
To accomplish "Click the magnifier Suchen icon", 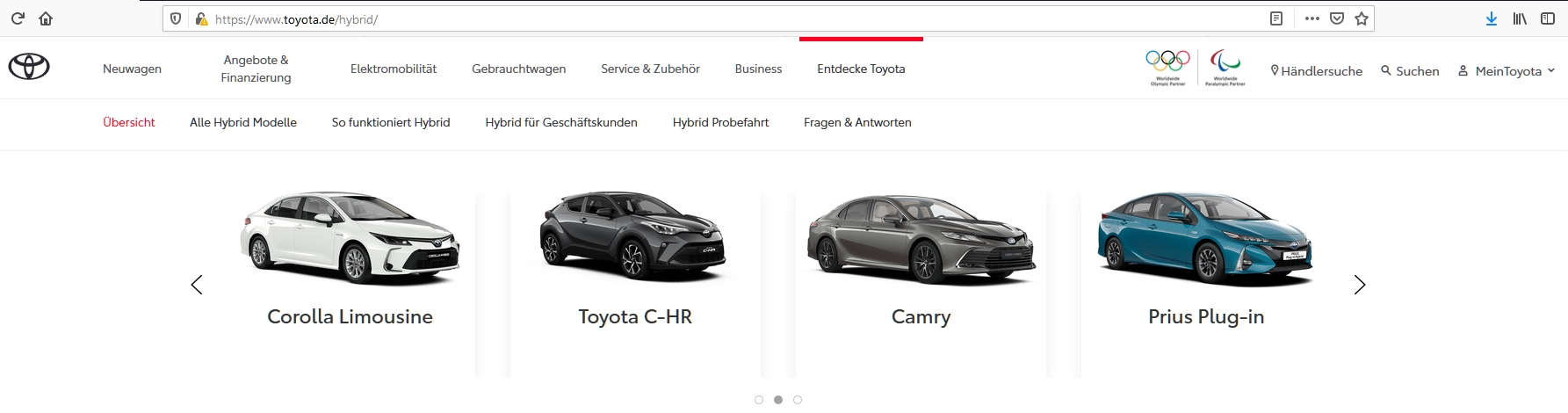I will pos(1386,70).
